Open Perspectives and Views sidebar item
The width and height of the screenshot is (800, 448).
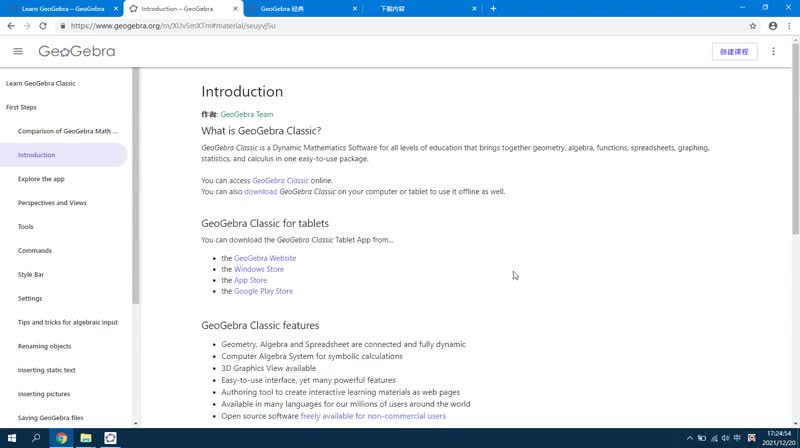coord(52,203)
